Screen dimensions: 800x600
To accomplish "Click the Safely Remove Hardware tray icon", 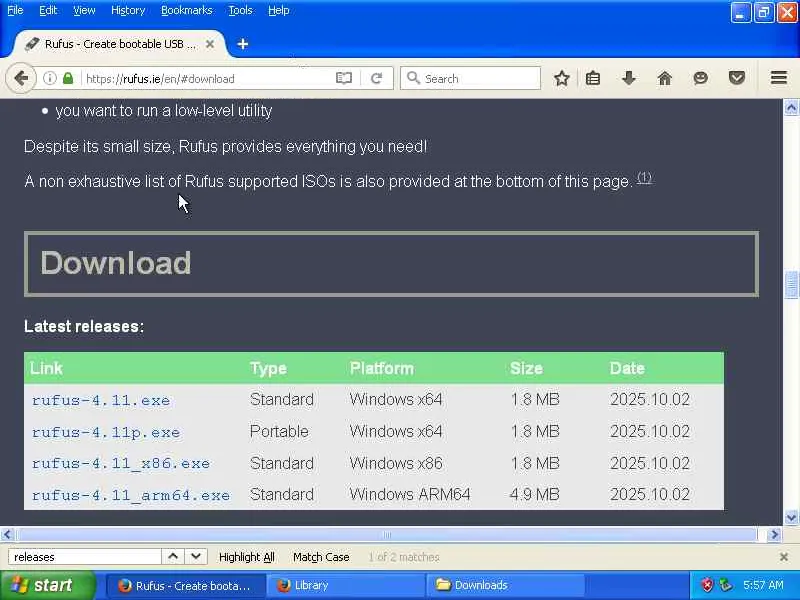I will pyautogui.click(x=725, y=585).
